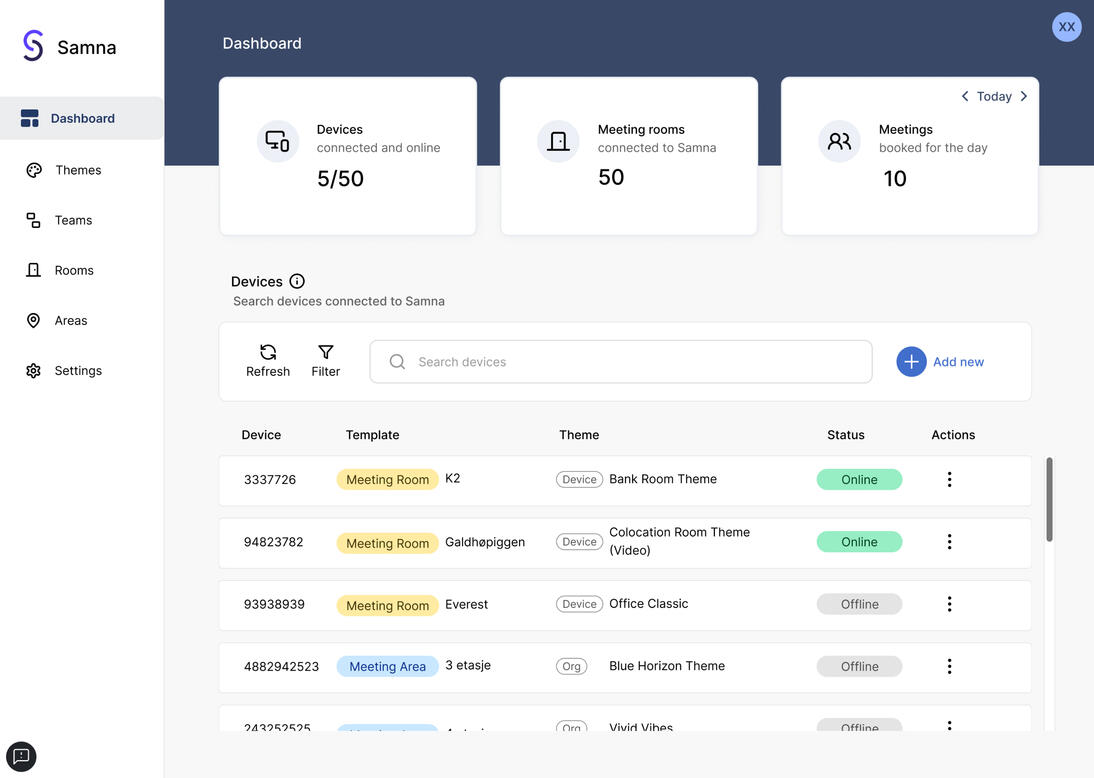Open the Filter options
The height and width of the screenshot is (778, 1094).
point(326,361)
